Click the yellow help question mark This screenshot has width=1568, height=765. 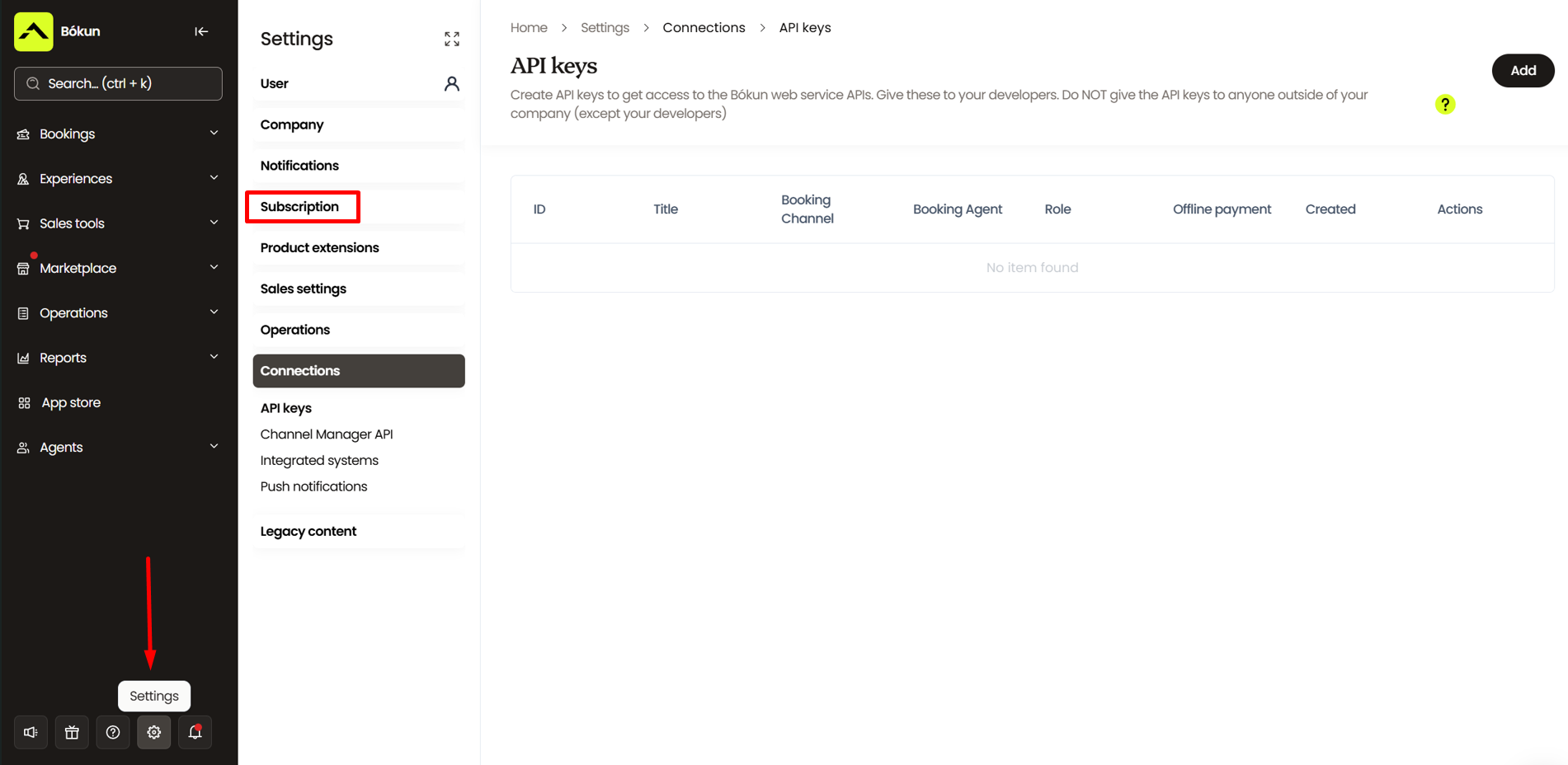(1444, 105)
